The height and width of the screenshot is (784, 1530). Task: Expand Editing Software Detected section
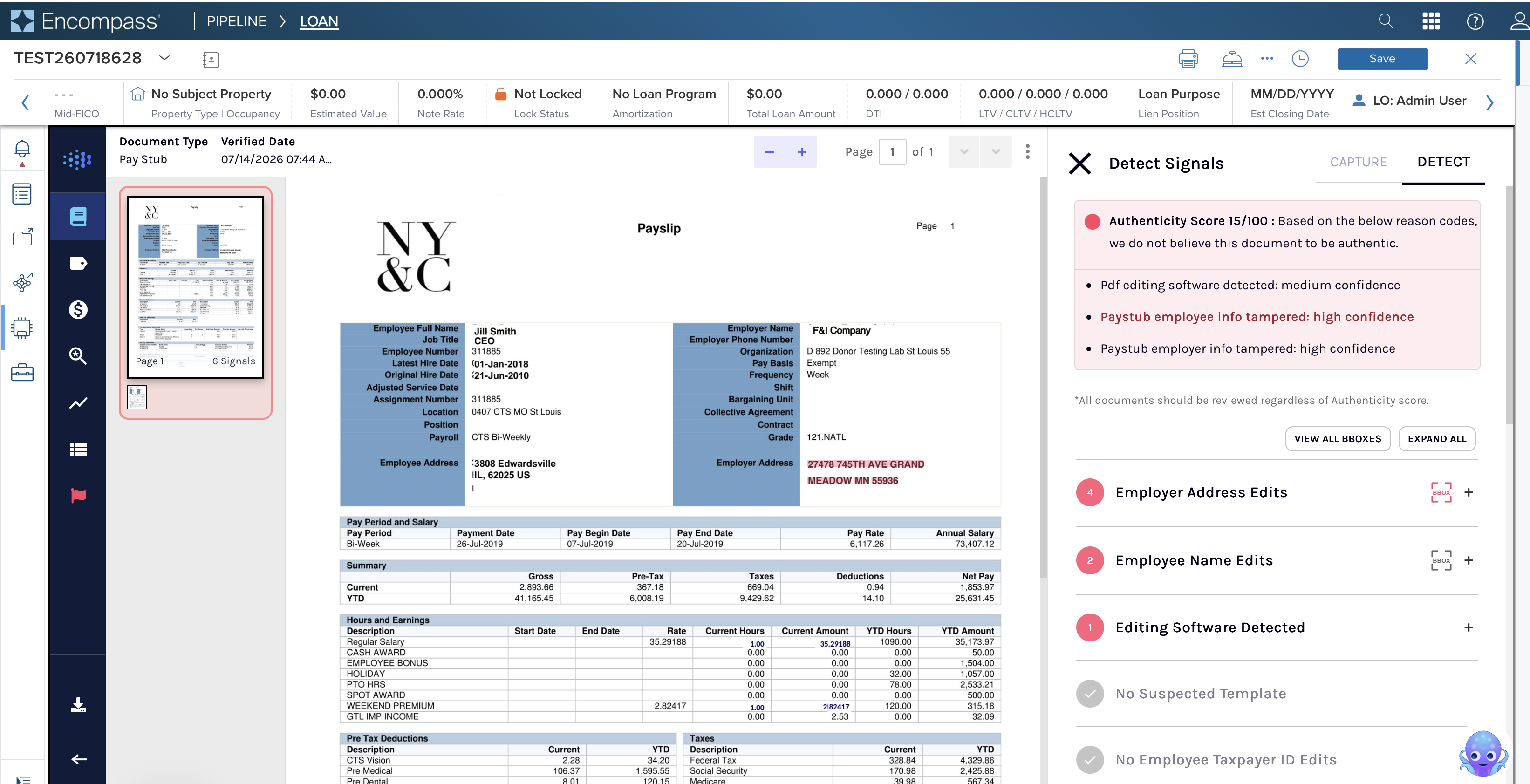click(1468, 627)
